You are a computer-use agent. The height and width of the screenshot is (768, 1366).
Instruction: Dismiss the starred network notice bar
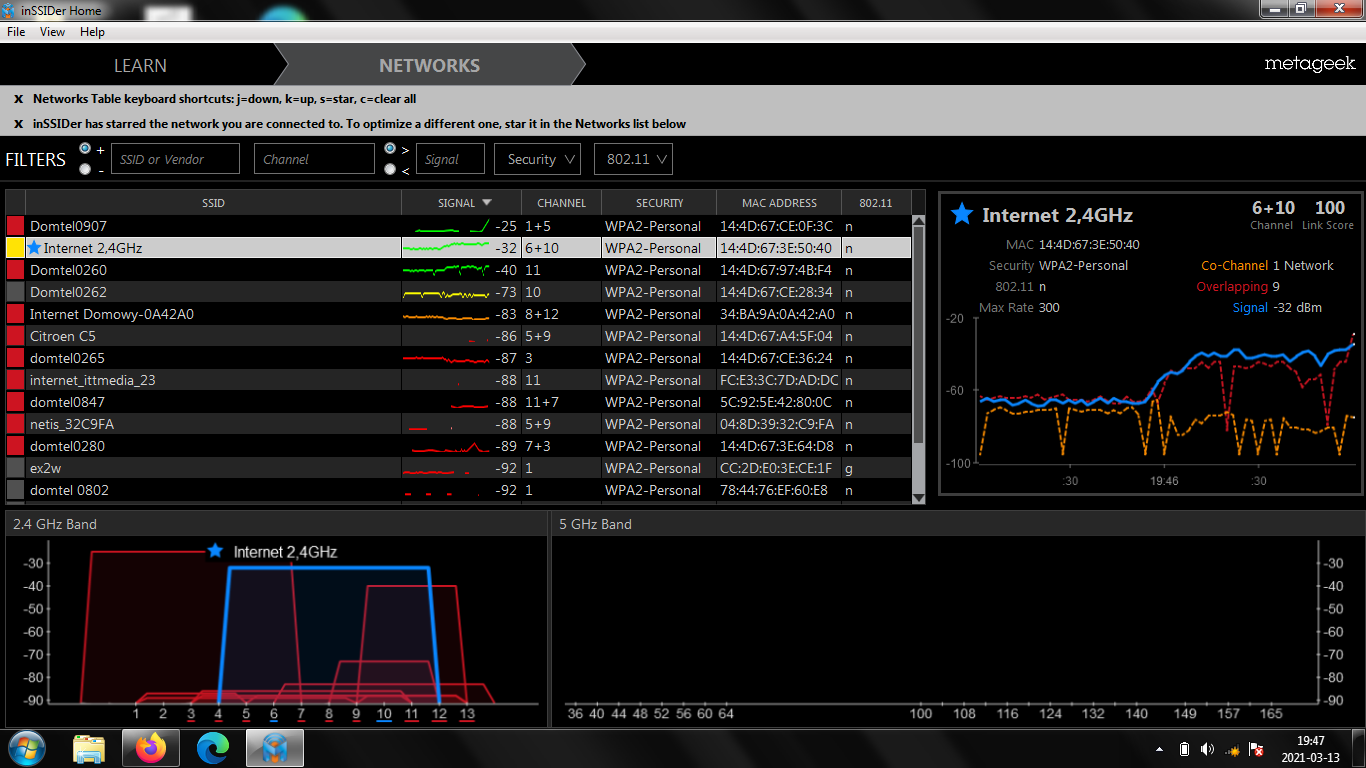(18, 124)
